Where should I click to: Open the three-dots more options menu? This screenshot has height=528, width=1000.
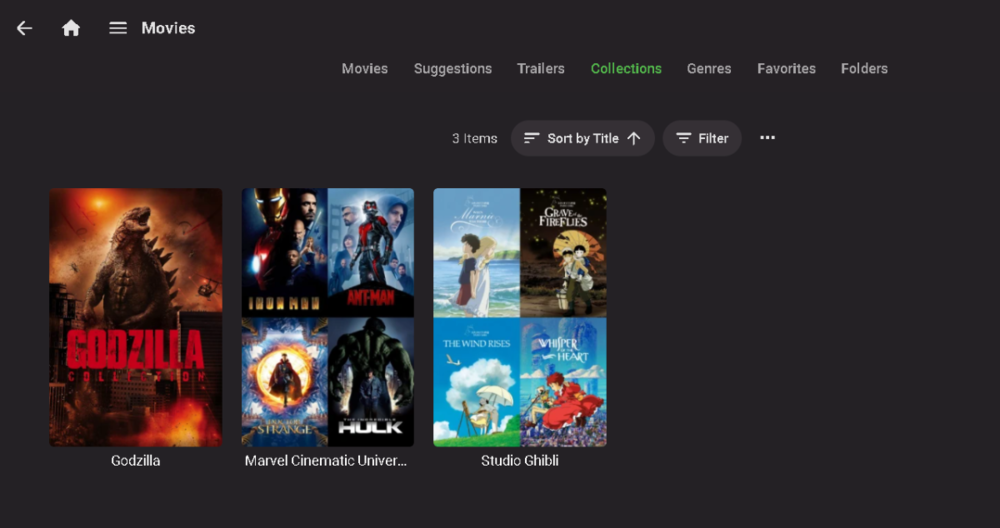767,138
